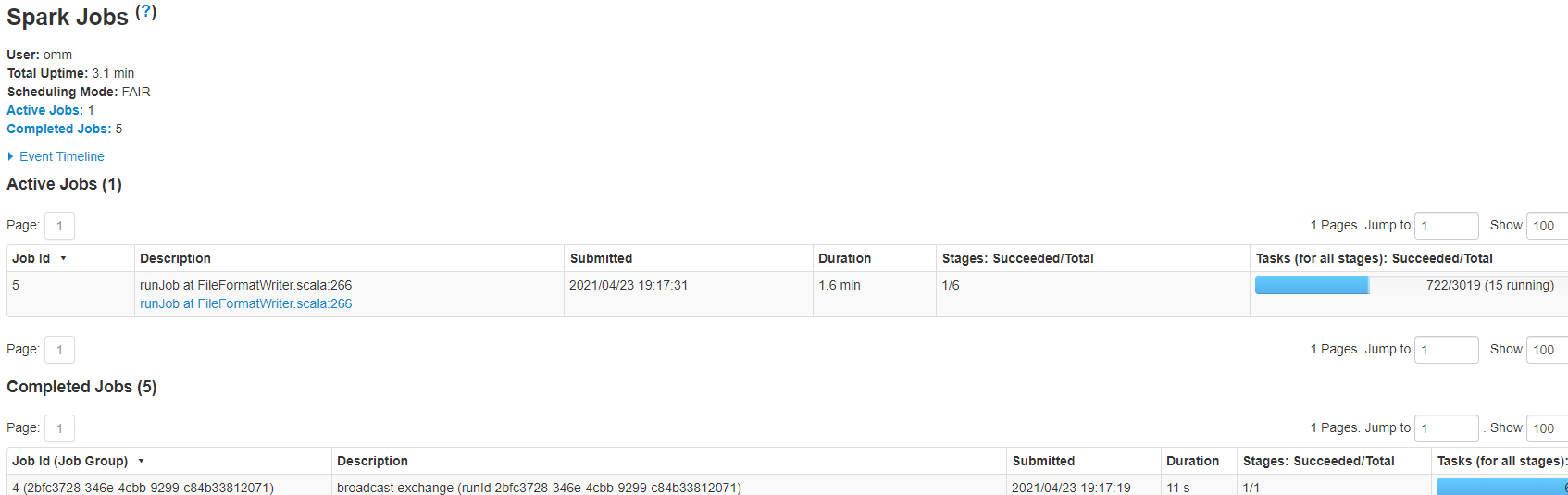This screenshot has height=495, width=1568.
Task: Open the Spark Jobs help question mark
Action: pos(146,12)
